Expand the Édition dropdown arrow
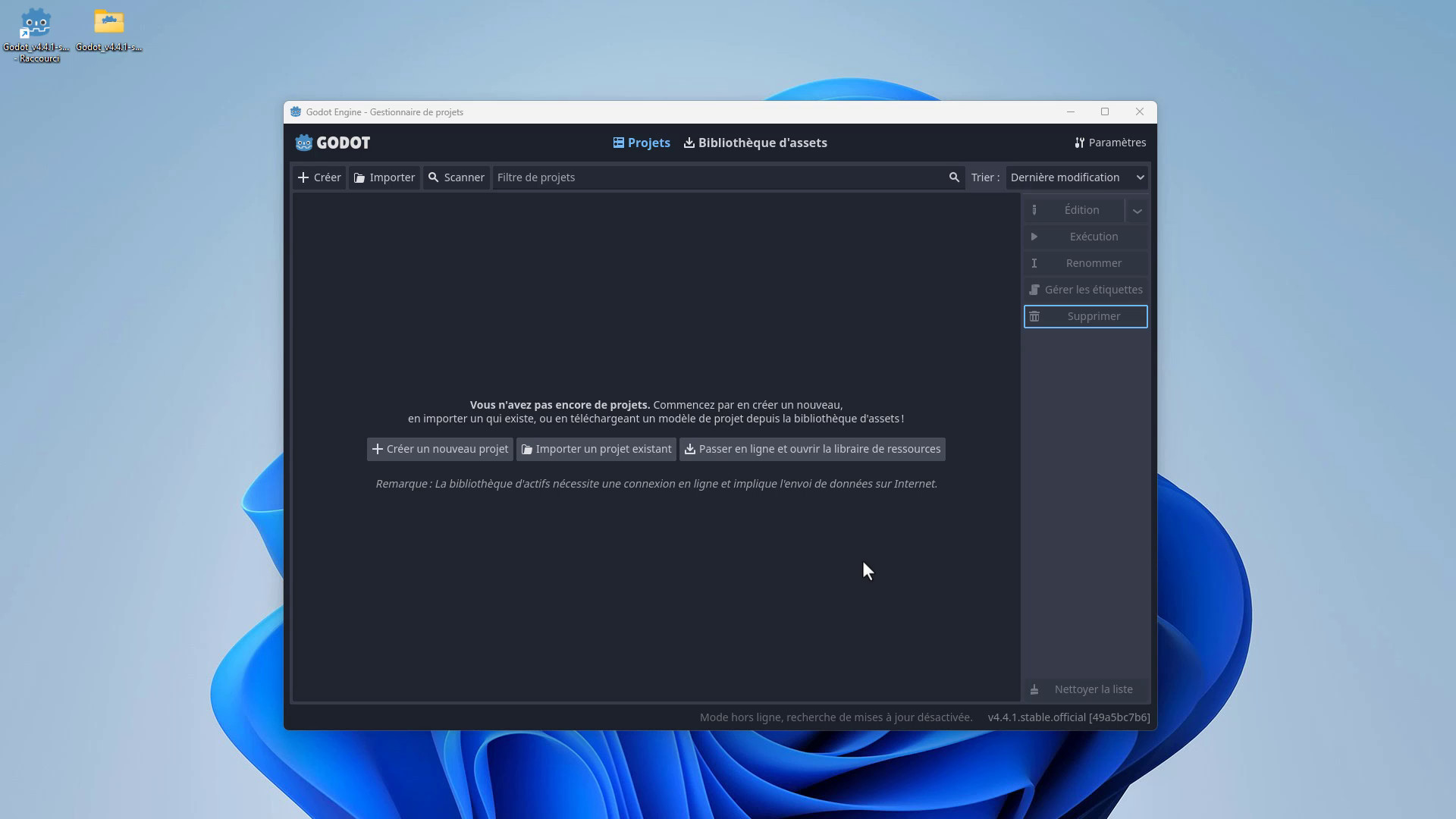The width and height of the screenshot is (1456, 819). (1137, 211)
